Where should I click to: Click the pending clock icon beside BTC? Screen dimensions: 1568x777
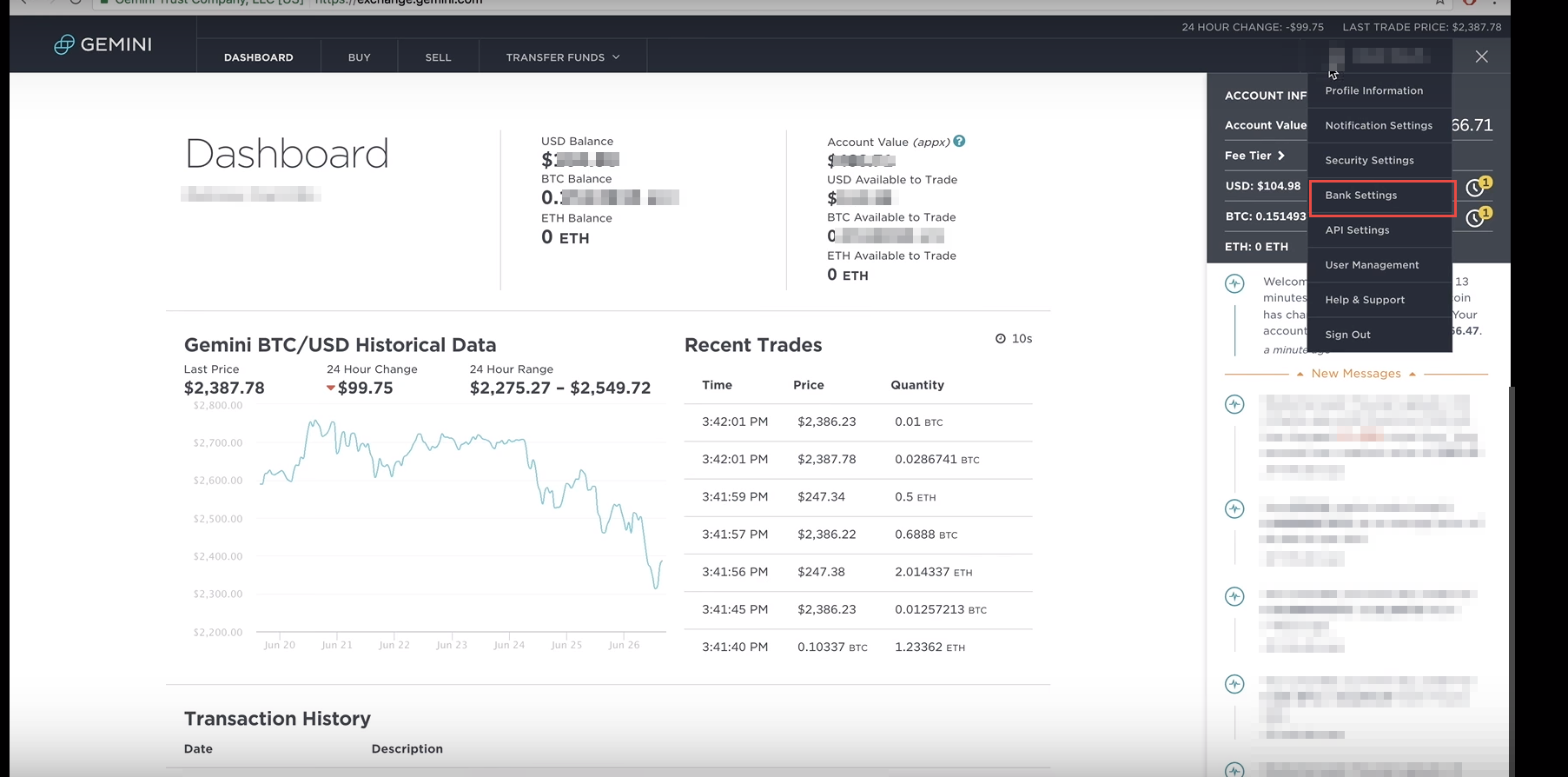tap(1477, 216)
